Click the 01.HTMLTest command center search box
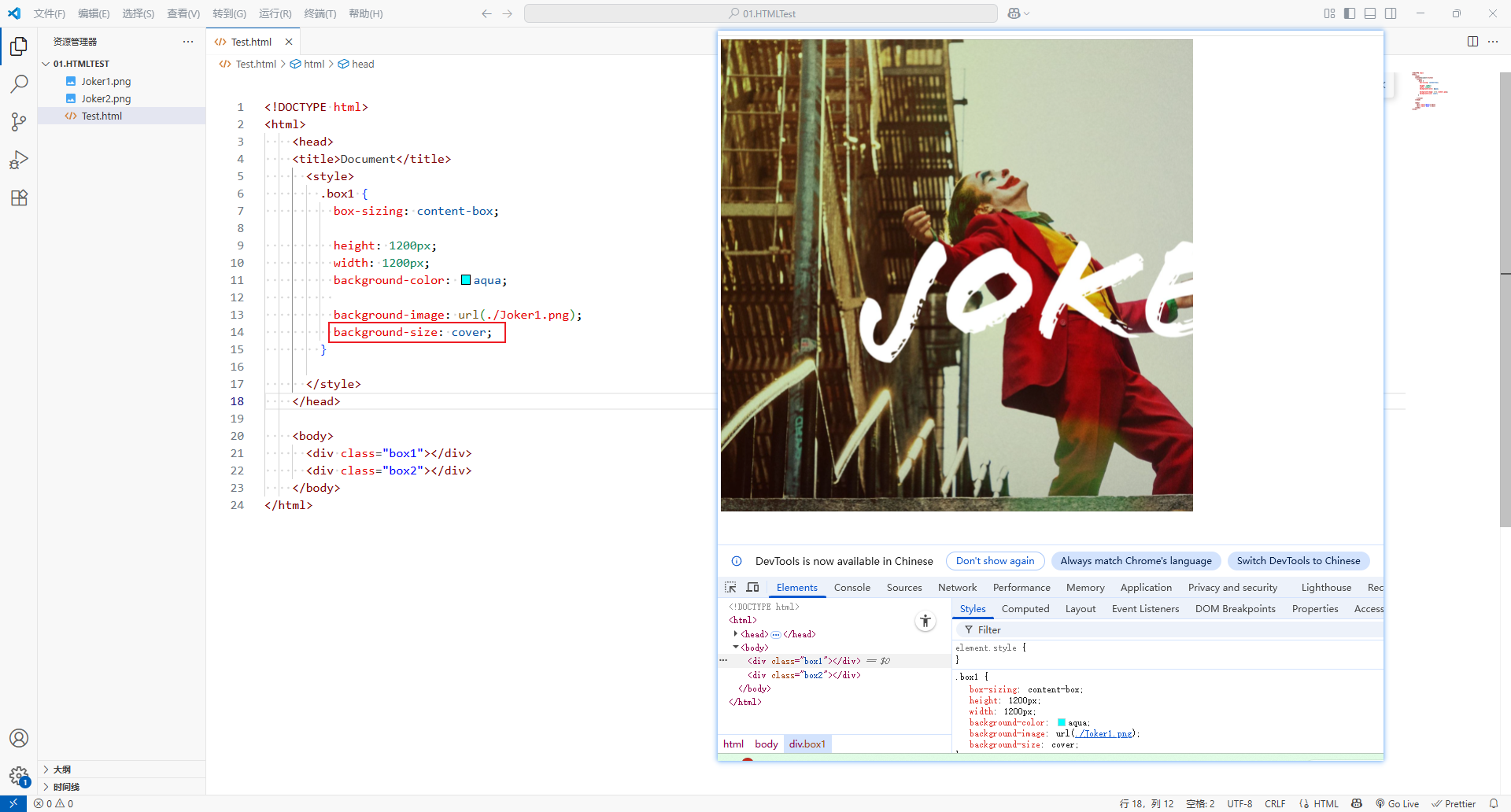1511x812 pixels. [x=761, y=13]
